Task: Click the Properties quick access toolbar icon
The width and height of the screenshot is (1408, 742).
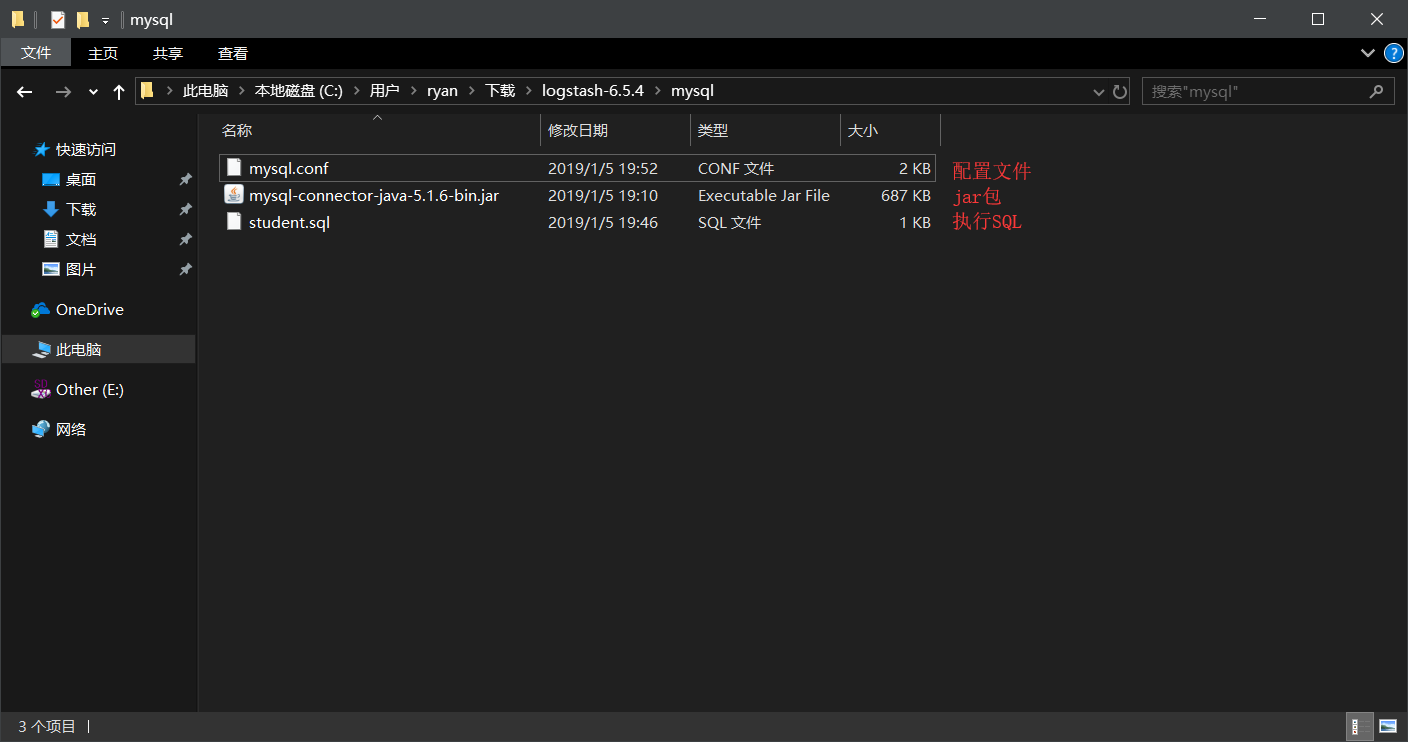Action: [x=58, y=19]
